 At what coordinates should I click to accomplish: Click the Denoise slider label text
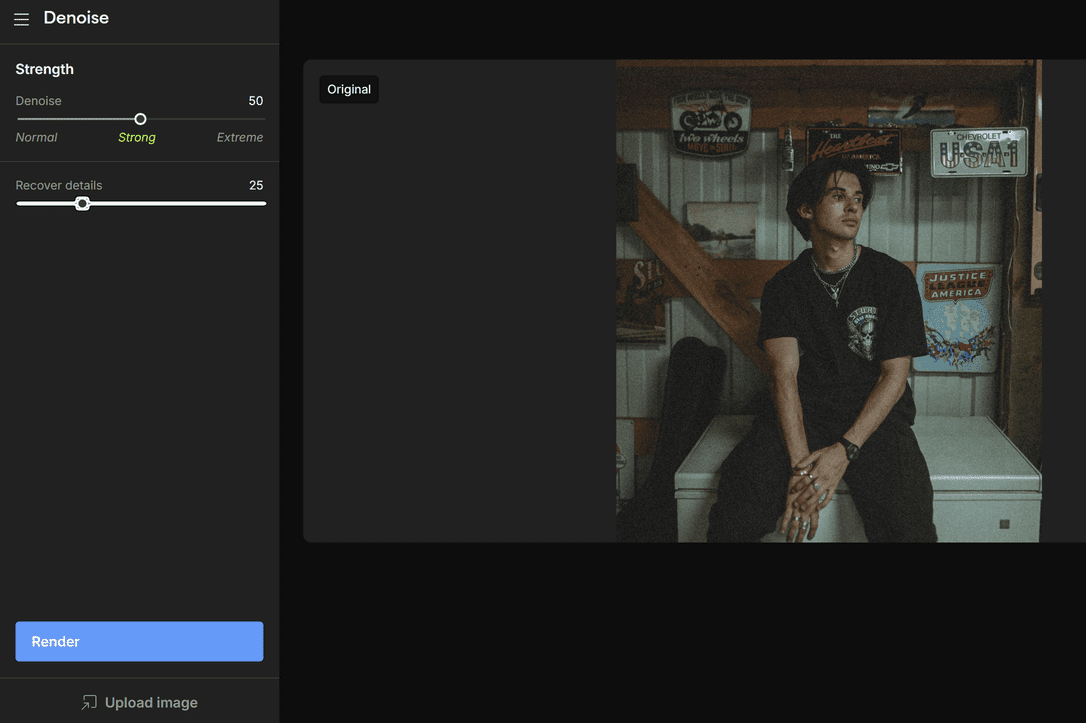[39, 101]
